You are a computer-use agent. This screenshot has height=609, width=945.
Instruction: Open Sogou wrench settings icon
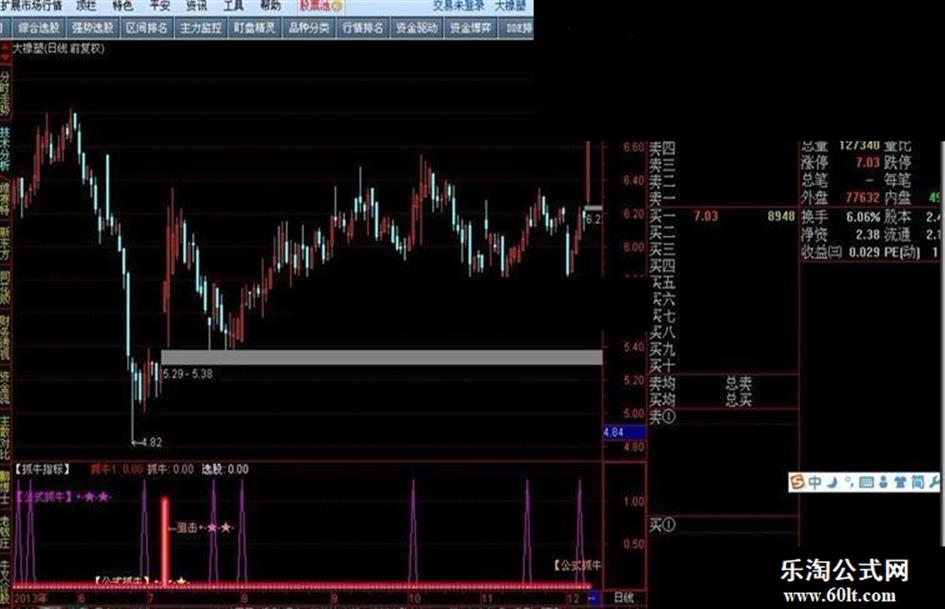tap(935, 482)
